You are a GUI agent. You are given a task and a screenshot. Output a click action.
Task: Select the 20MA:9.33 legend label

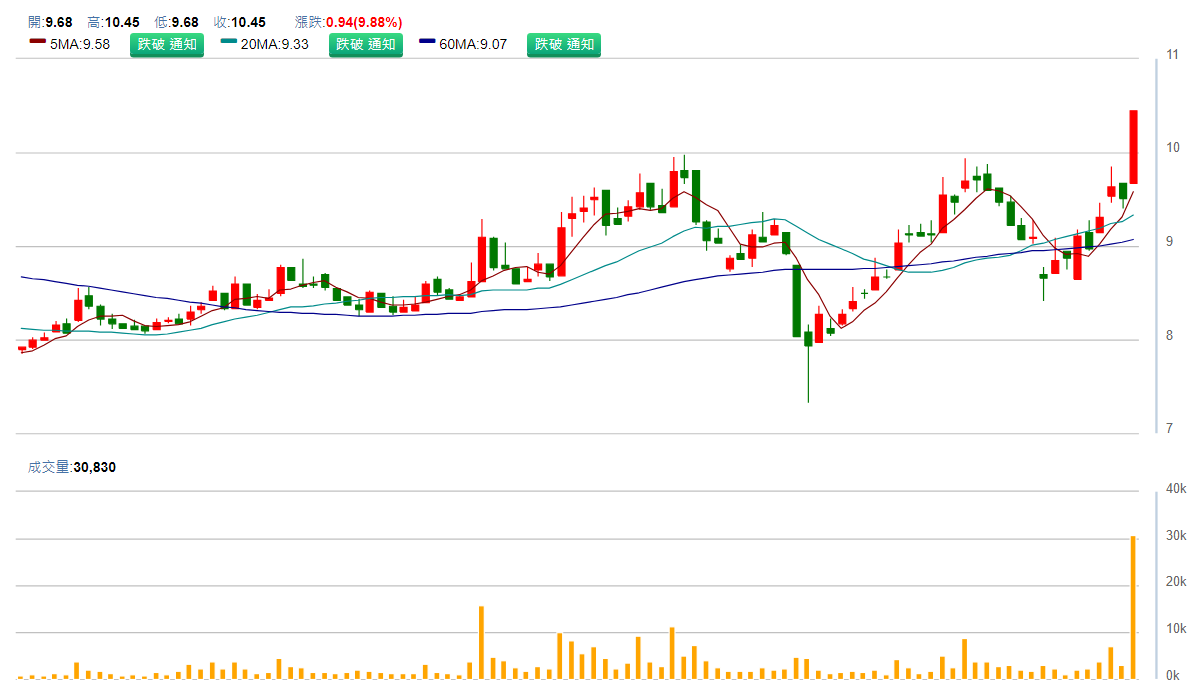coord(275,44)
